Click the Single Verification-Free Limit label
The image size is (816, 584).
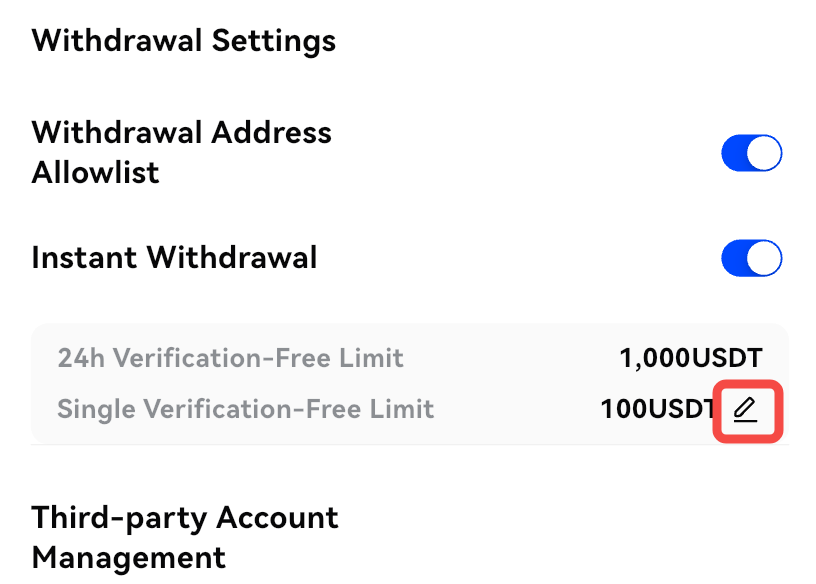coord(246,409)
